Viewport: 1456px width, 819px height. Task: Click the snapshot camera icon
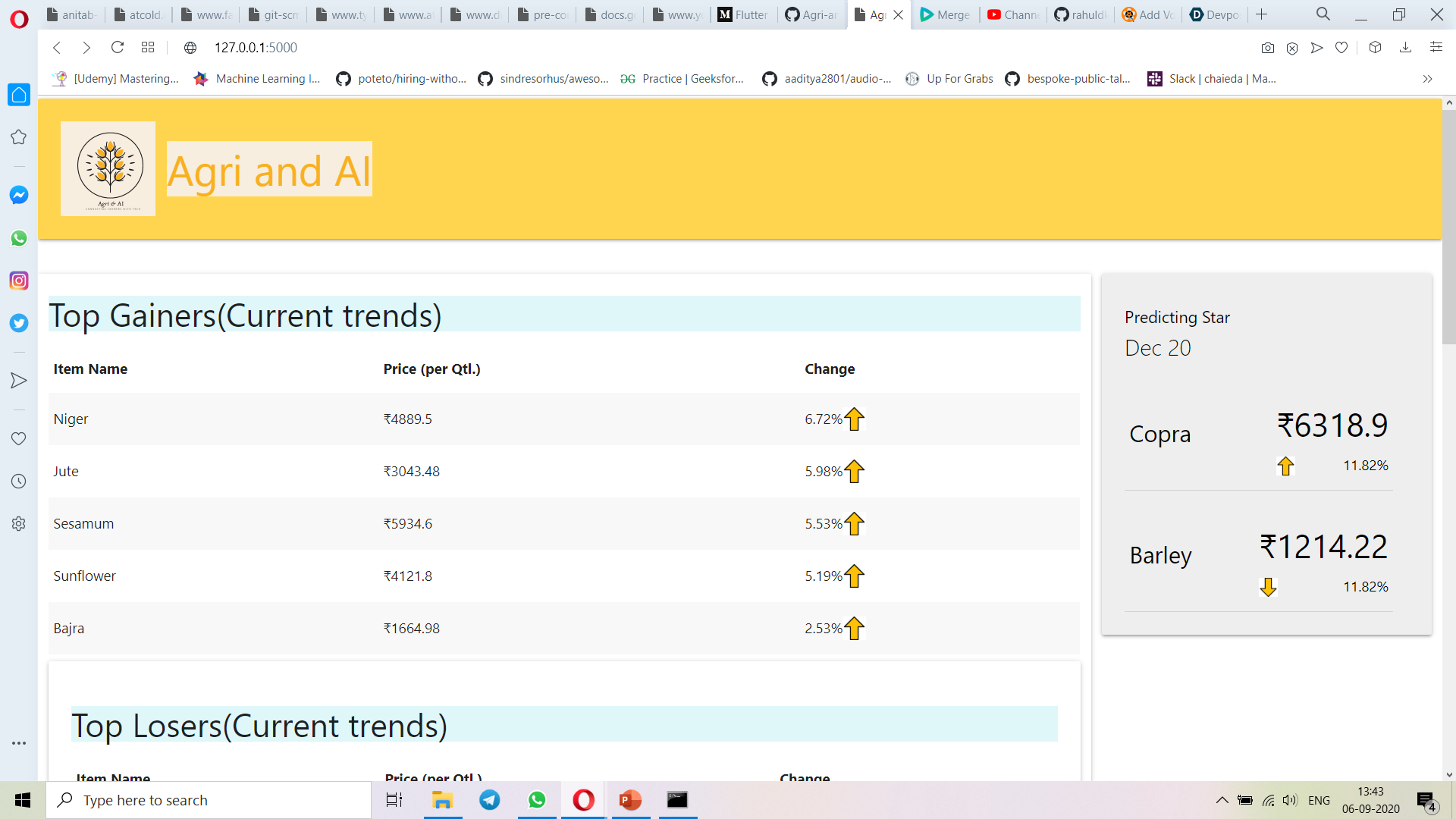point(1268,48)
